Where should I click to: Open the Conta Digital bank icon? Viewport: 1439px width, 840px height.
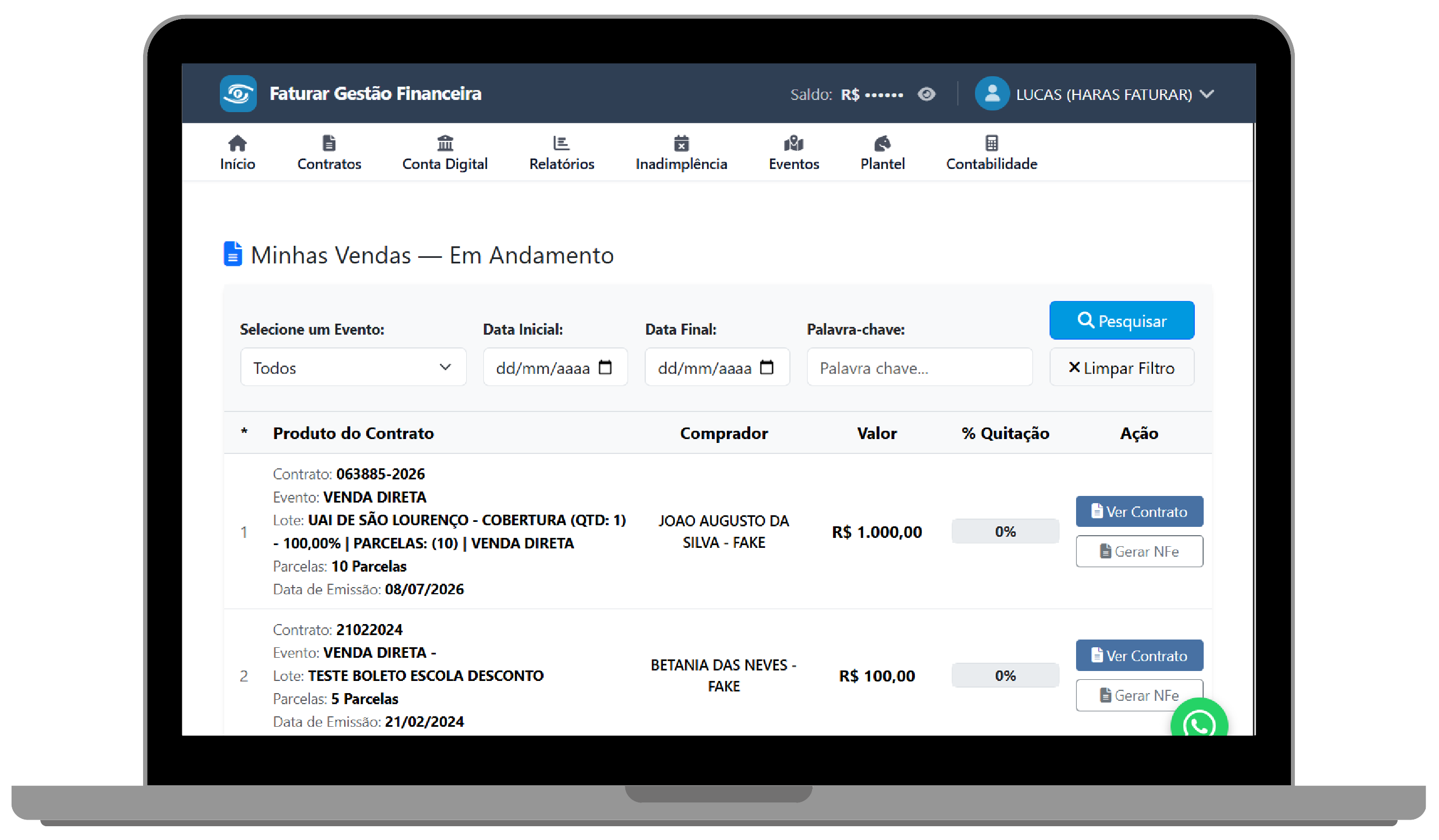[x=445, y=142]
